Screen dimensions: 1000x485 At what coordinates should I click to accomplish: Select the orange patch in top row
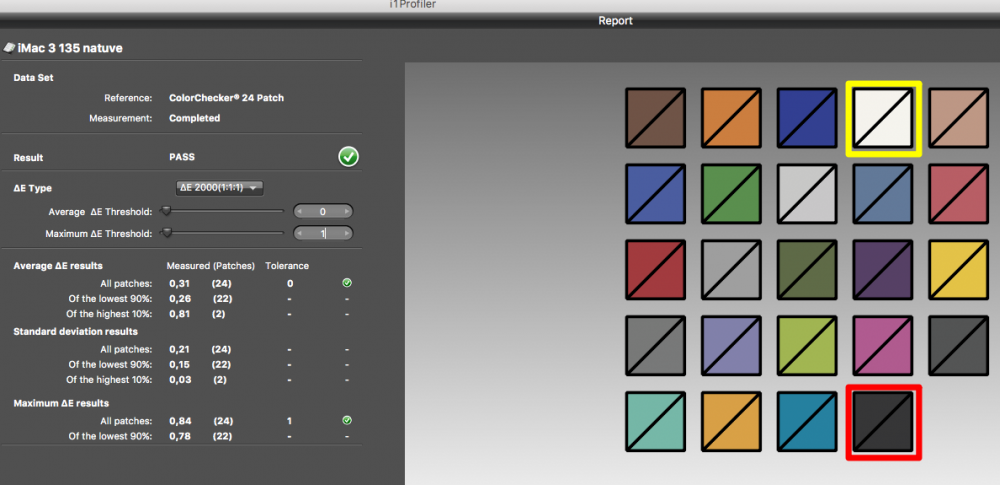click(x=731, y=118)
